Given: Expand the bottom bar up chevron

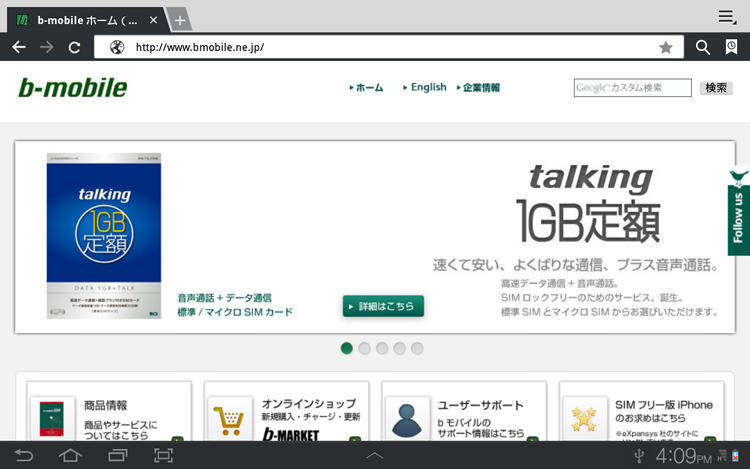Looking at the screenshot, I should (x=375, y=456).
